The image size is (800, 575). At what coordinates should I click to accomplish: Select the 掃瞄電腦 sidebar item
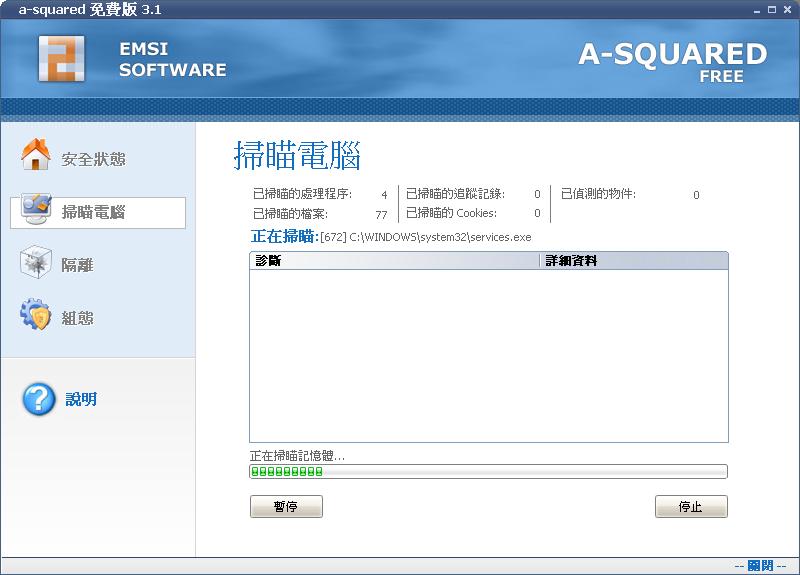(98, 213)
